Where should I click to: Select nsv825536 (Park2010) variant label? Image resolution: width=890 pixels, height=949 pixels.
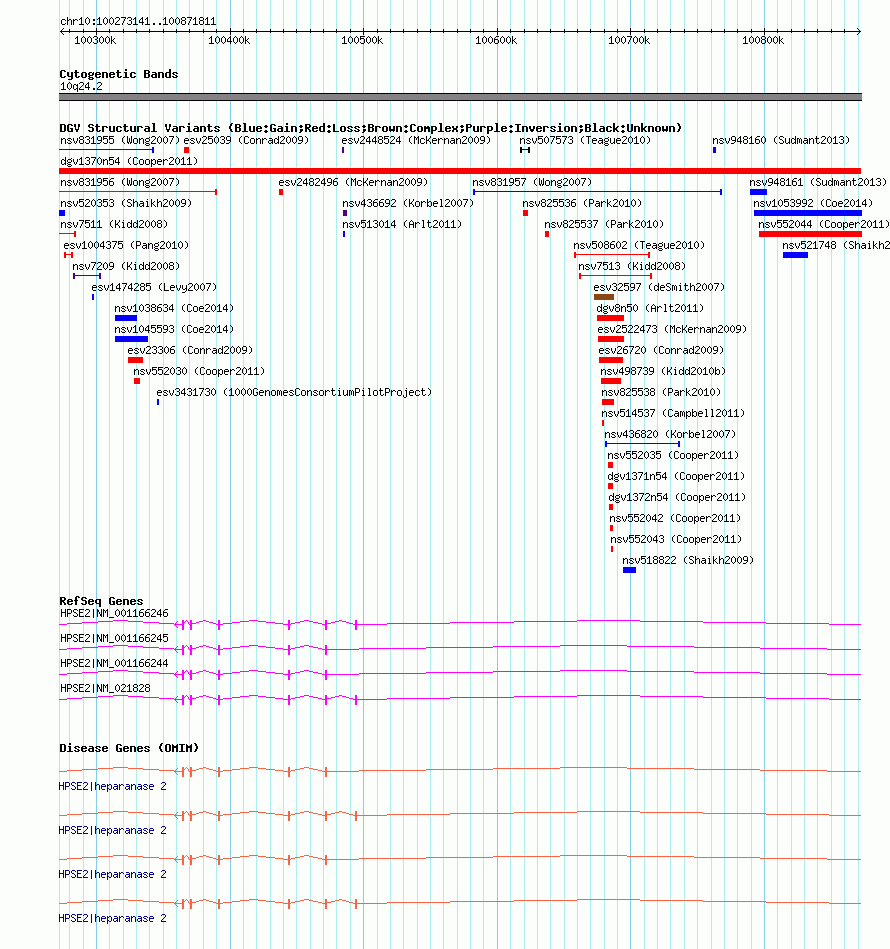tap(582, 203)
